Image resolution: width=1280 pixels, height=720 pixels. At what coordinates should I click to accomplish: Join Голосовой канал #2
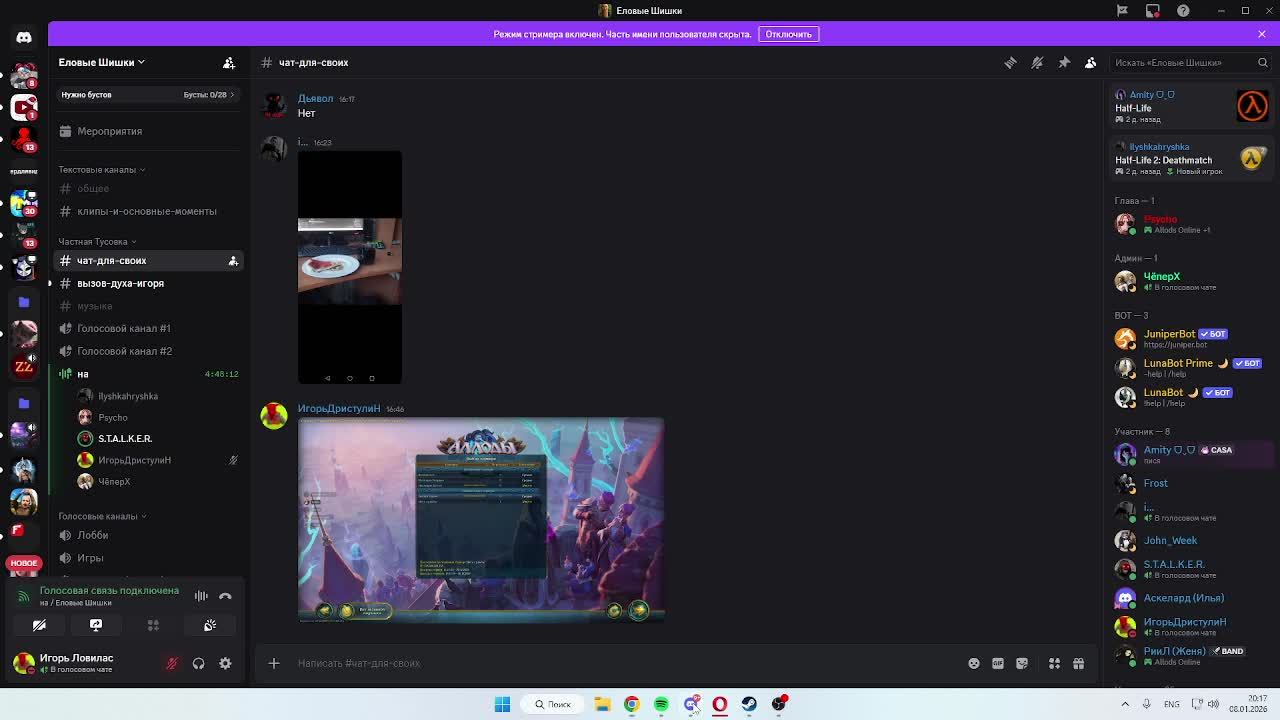pos(150,351)
